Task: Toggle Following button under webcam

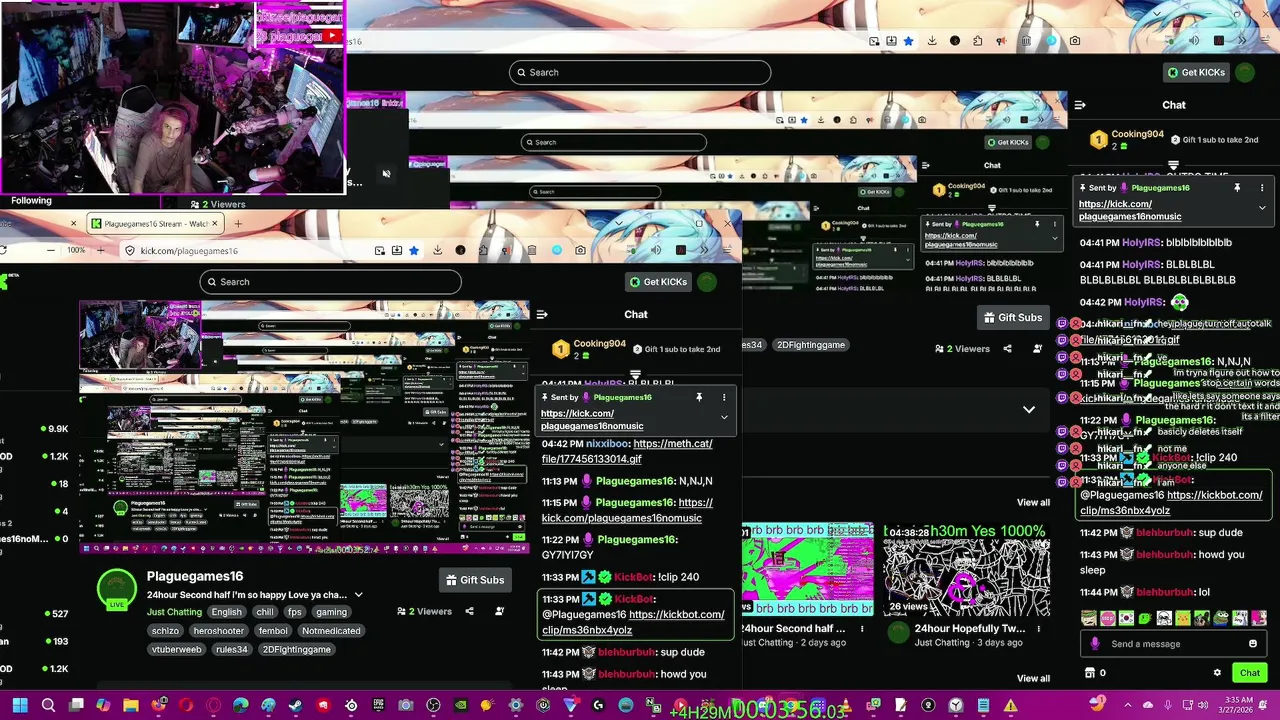Action: pos(31,201)
